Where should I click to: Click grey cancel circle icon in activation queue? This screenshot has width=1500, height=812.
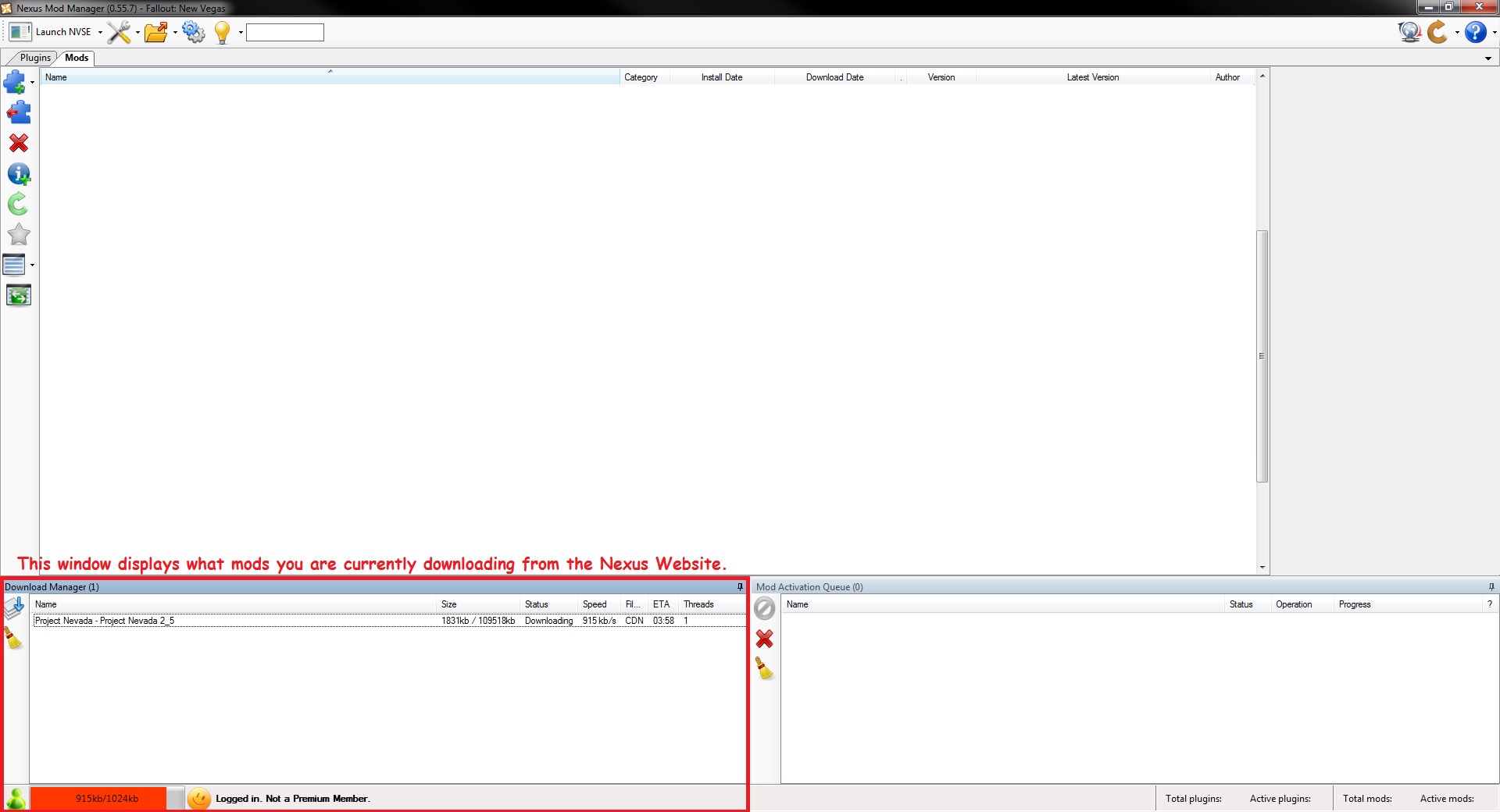(x=765, y=608)
